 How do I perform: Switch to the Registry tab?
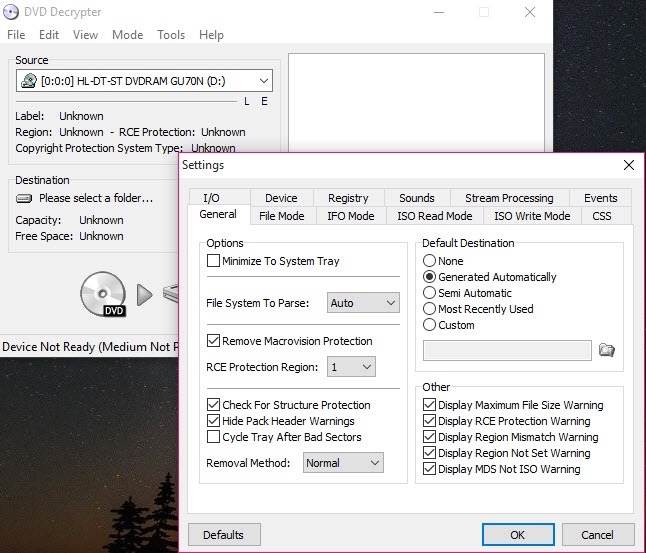coord(348,198)
